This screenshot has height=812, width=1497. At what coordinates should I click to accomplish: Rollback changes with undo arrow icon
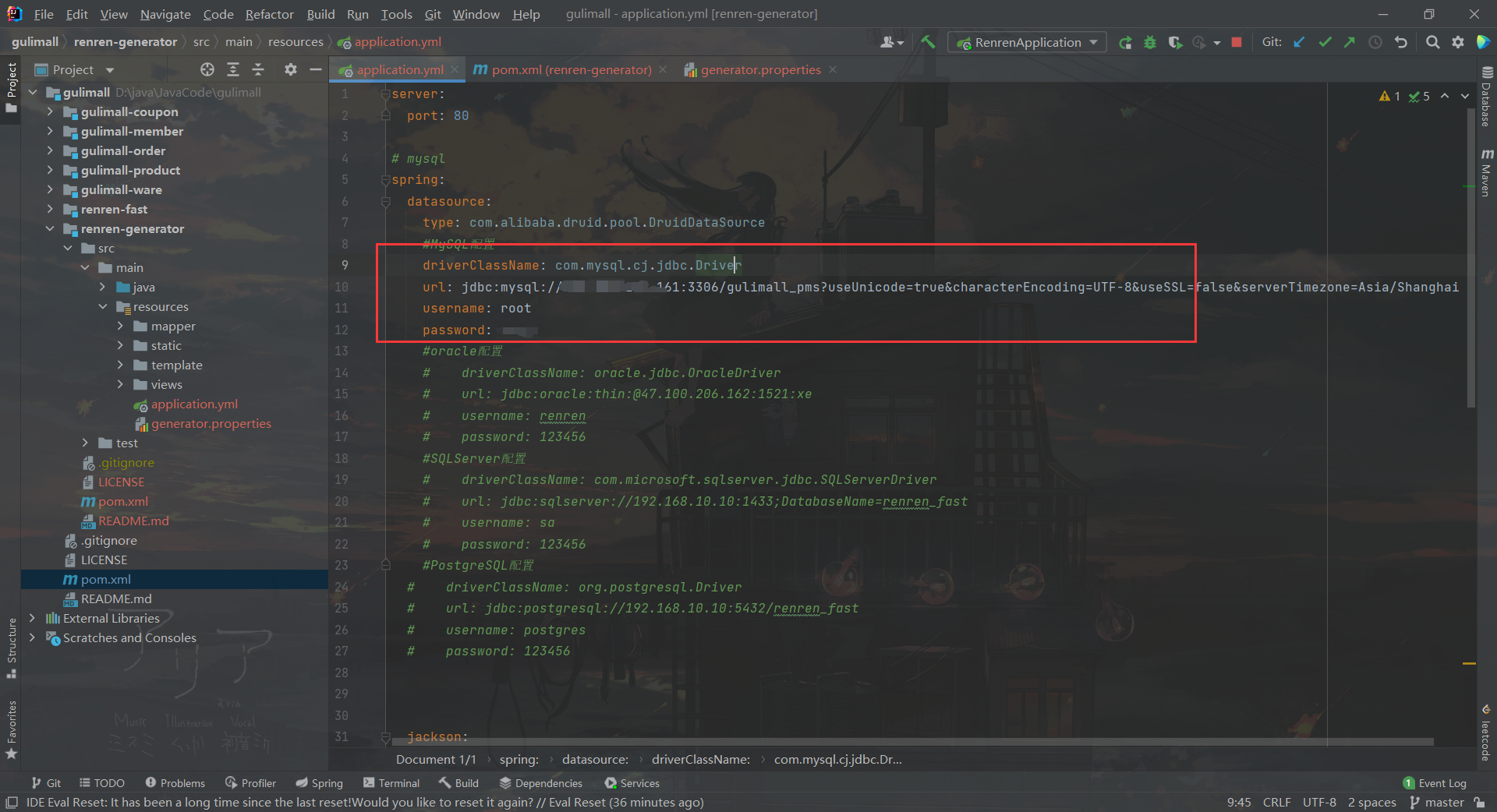(x=1401, y=42)
